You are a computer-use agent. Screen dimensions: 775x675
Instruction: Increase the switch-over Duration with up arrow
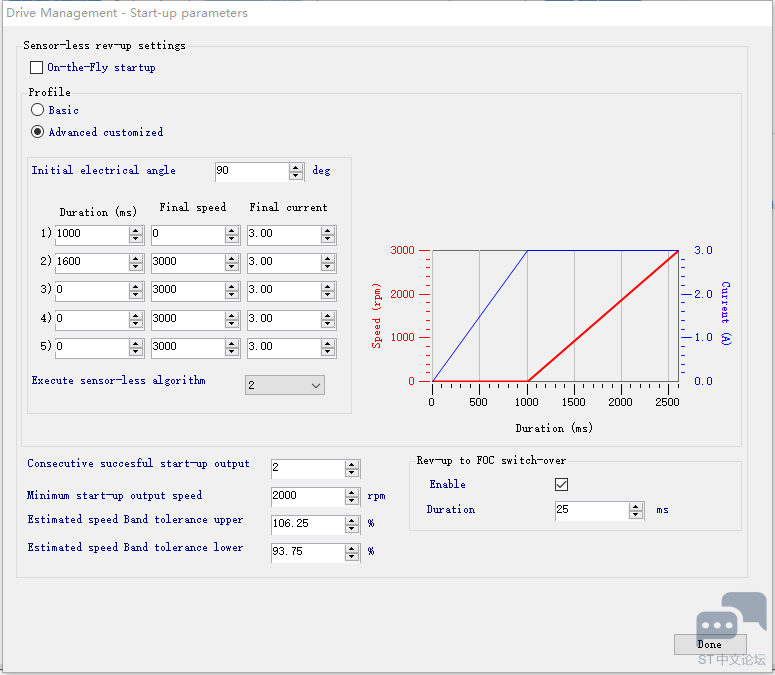coord(636,506)
